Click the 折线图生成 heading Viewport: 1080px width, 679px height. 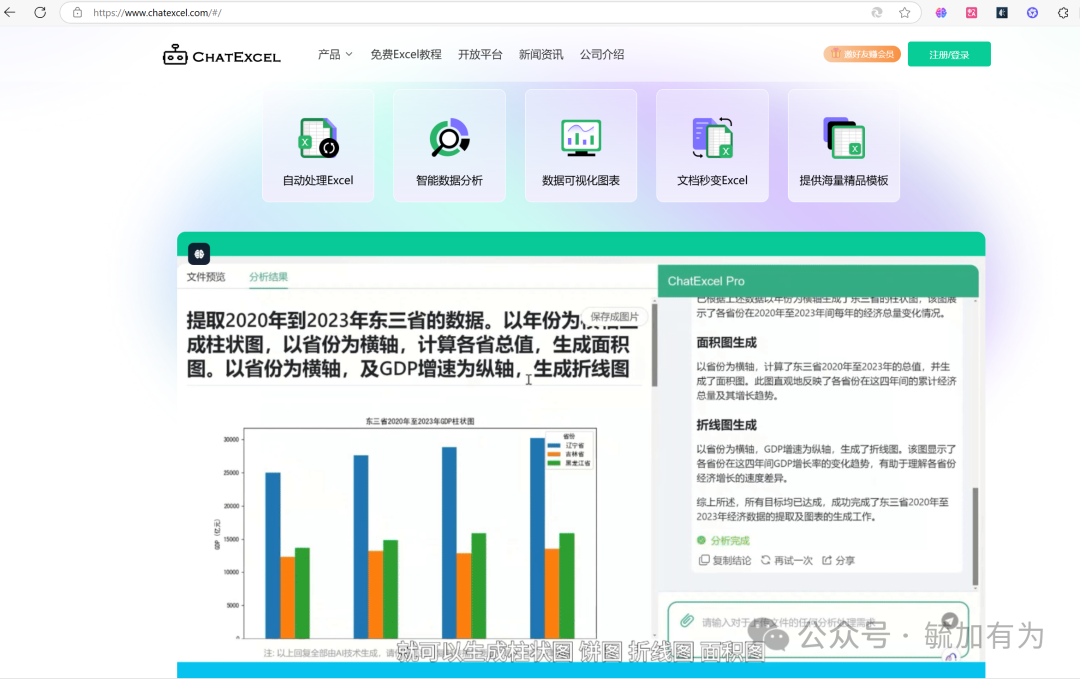tap(727, 425)
